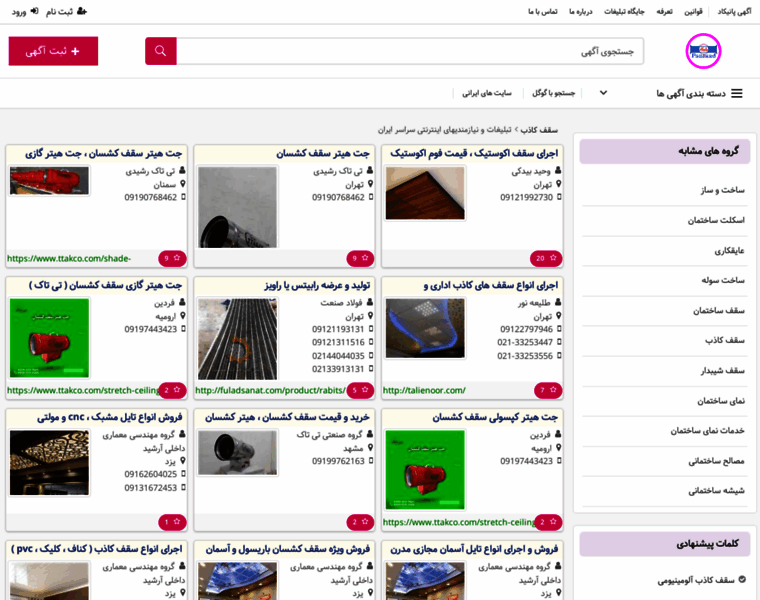Select ساخت سوله similar group

[x=723, y=280]
